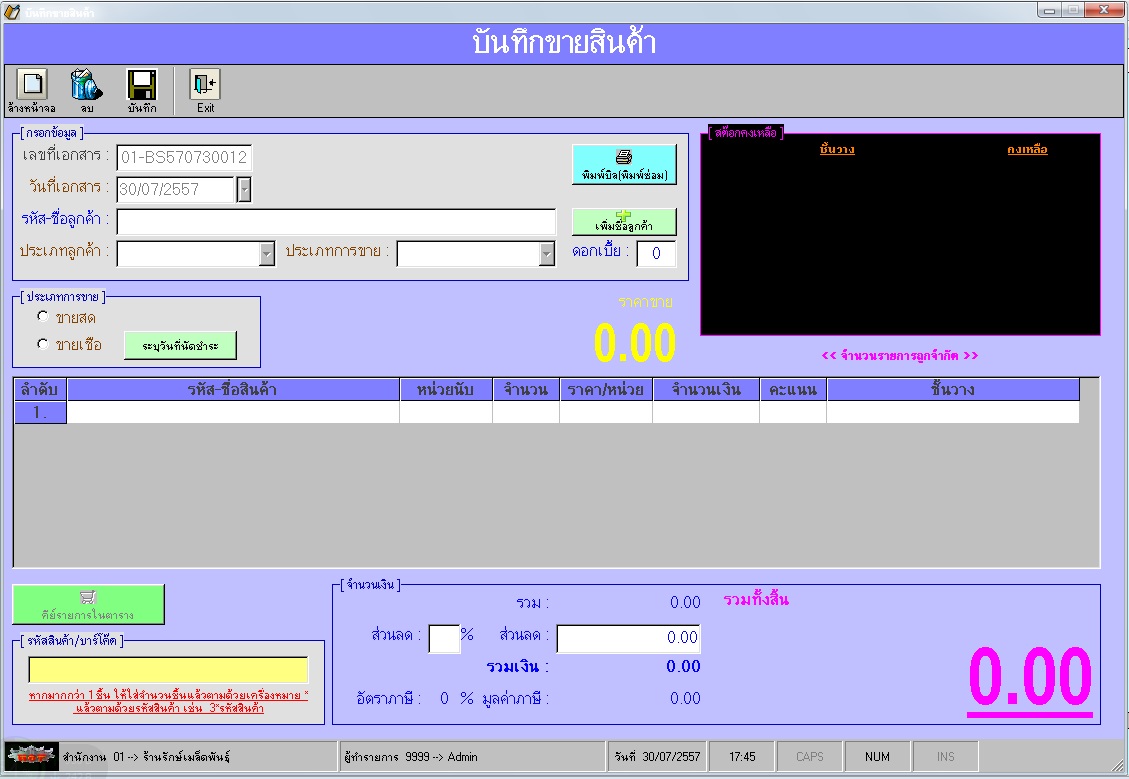This screenshot has height=779, width=1129.
Task: Click the คะแนน column header
Action: (793, 390)
